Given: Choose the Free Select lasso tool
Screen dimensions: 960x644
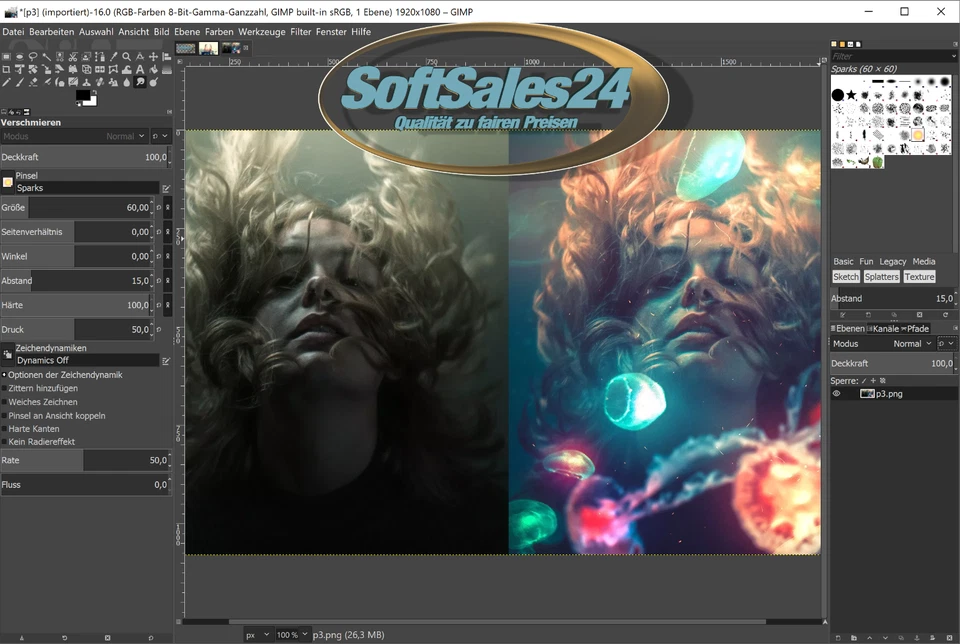Looking at the screenshot, I should [33, 57].
